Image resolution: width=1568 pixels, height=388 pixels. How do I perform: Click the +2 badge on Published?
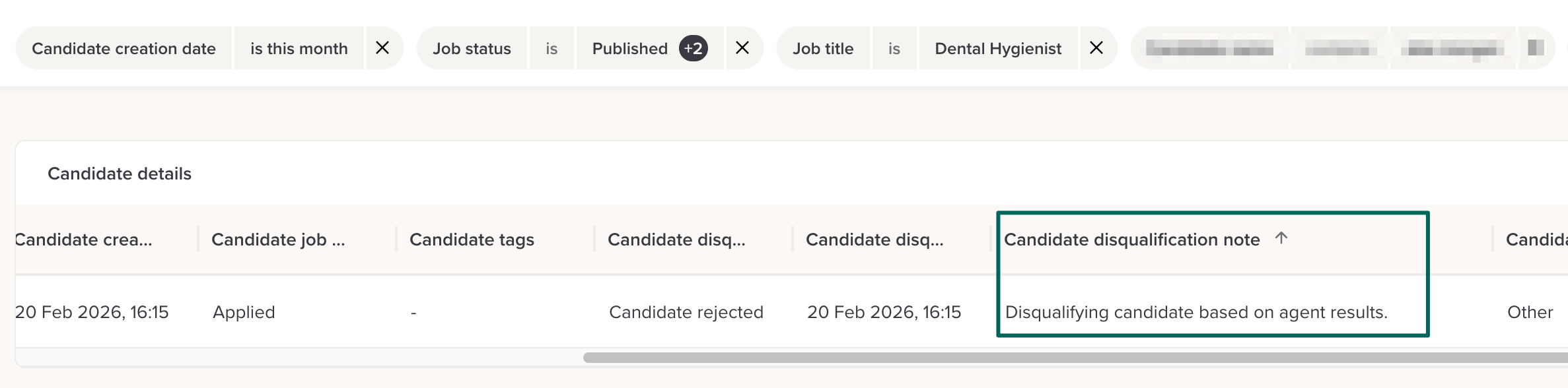(x=694, y=48)
